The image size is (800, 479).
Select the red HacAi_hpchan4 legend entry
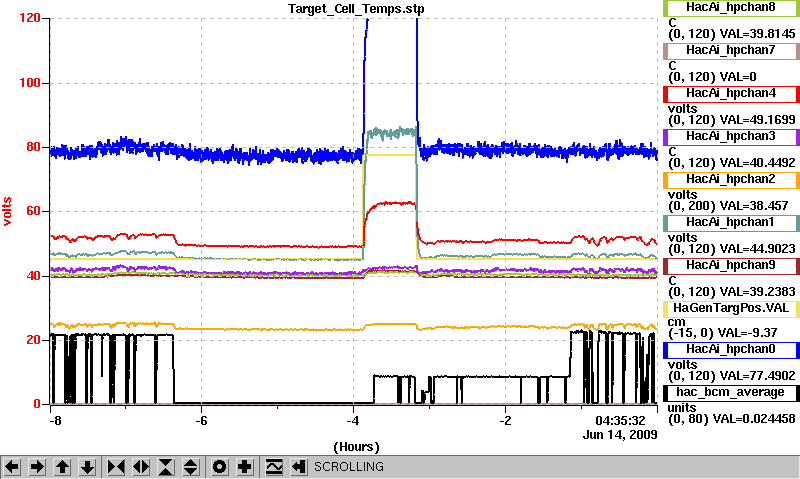point(731,93)
